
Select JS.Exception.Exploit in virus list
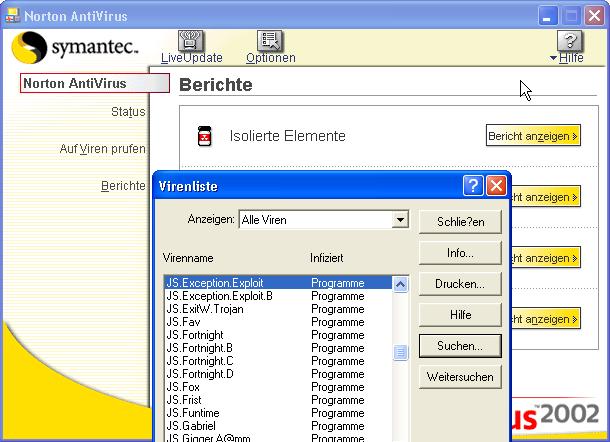(278, 283)
